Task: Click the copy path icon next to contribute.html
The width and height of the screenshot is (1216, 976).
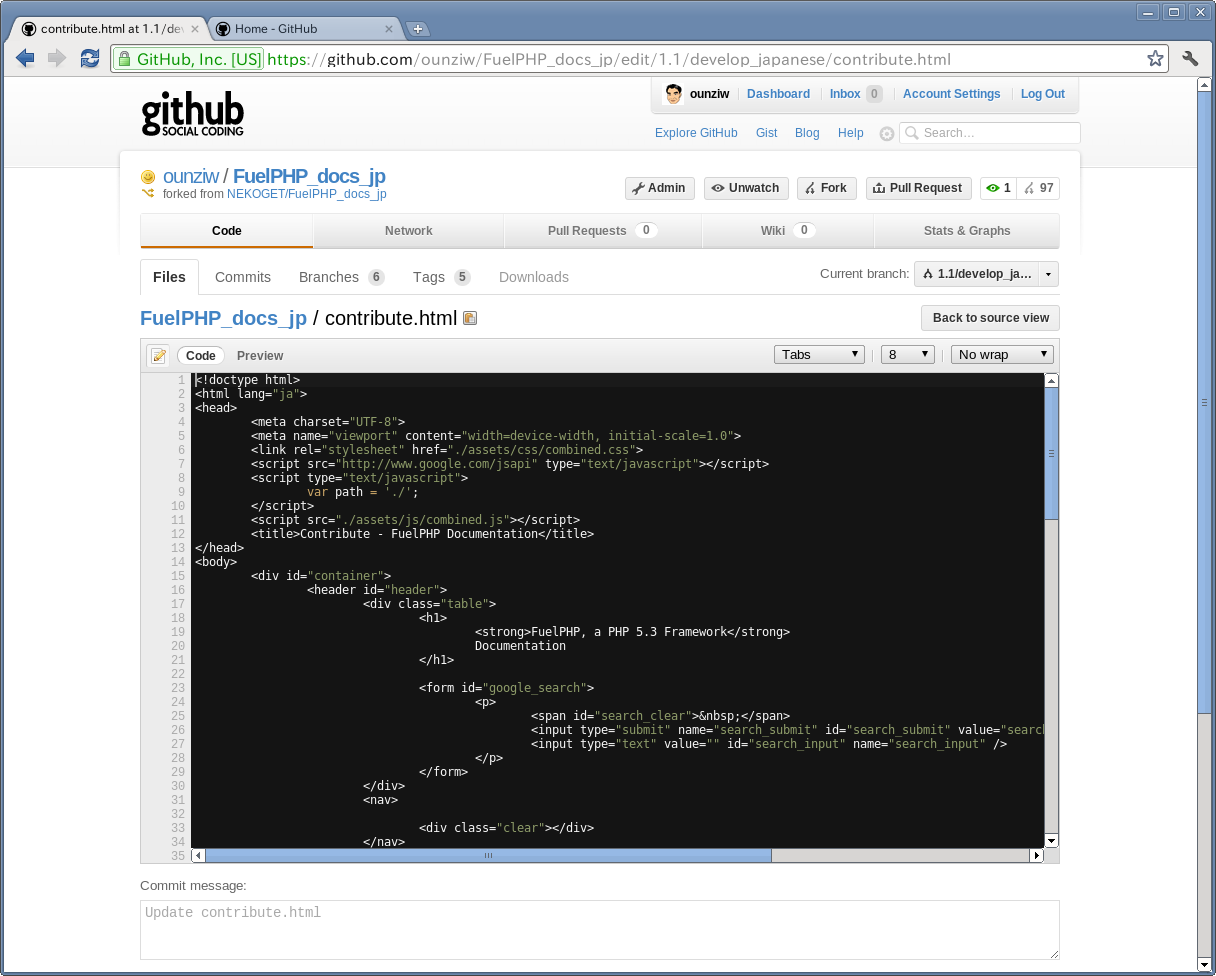Action: (470, 318)
